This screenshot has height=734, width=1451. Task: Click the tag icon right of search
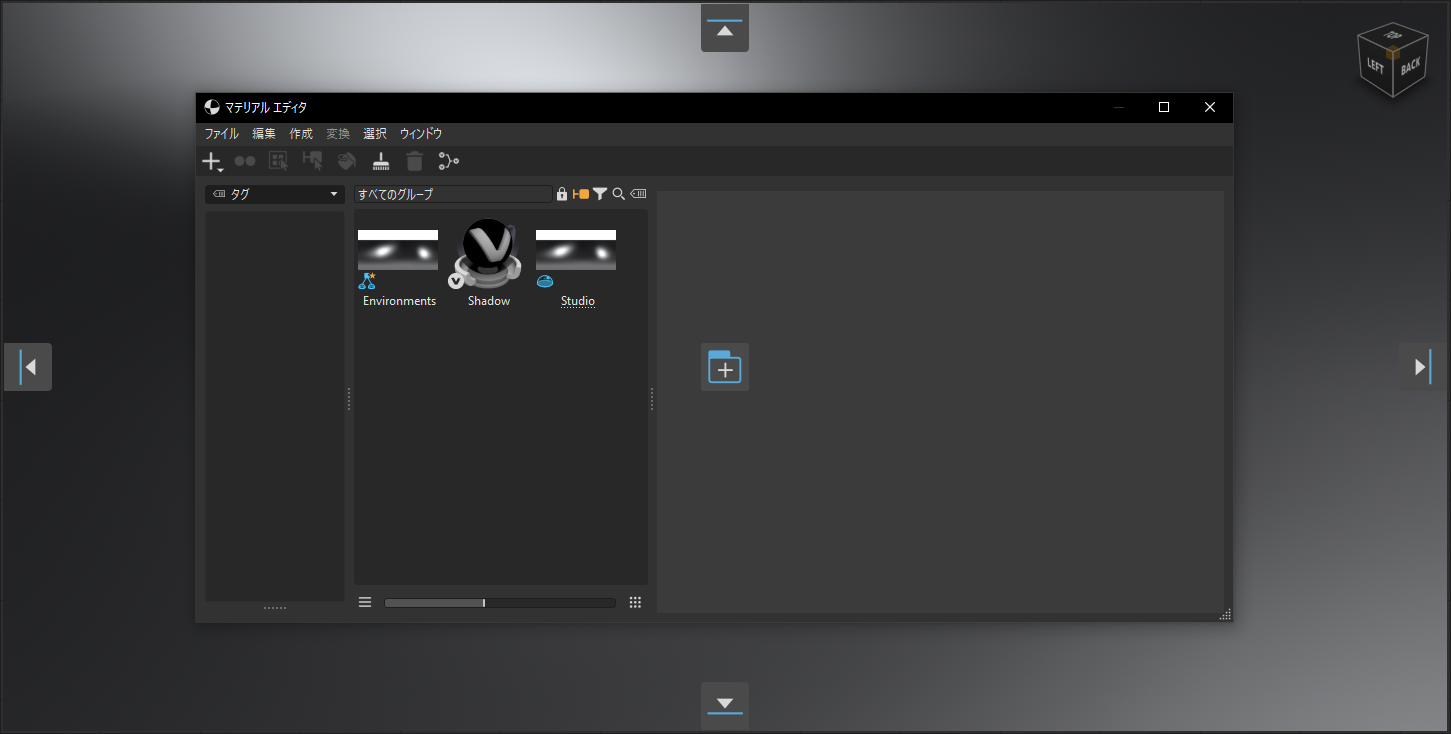pyautogui.click(x=638, y=194)
